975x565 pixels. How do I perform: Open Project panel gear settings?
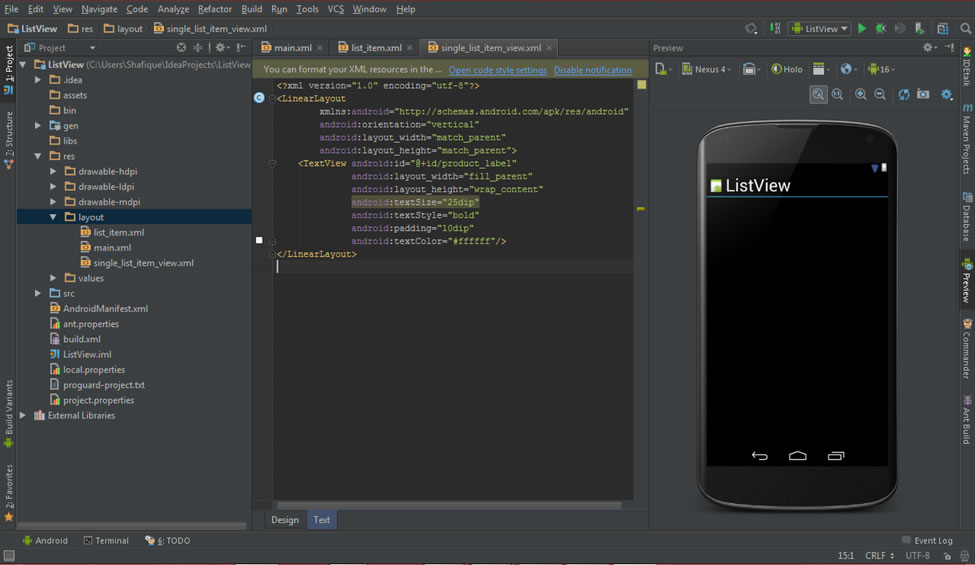click(x=221, y=47)
